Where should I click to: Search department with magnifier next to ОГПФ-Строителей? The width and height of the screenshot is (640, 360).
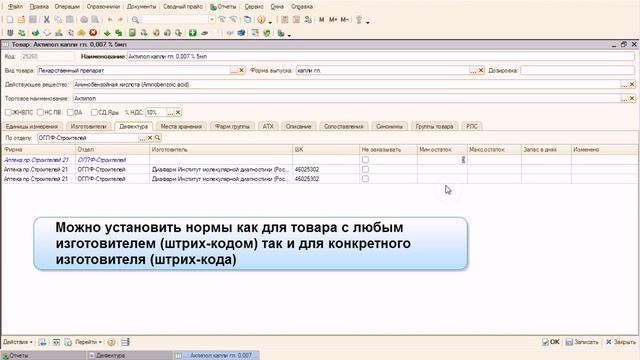click(x=158, y=138)
